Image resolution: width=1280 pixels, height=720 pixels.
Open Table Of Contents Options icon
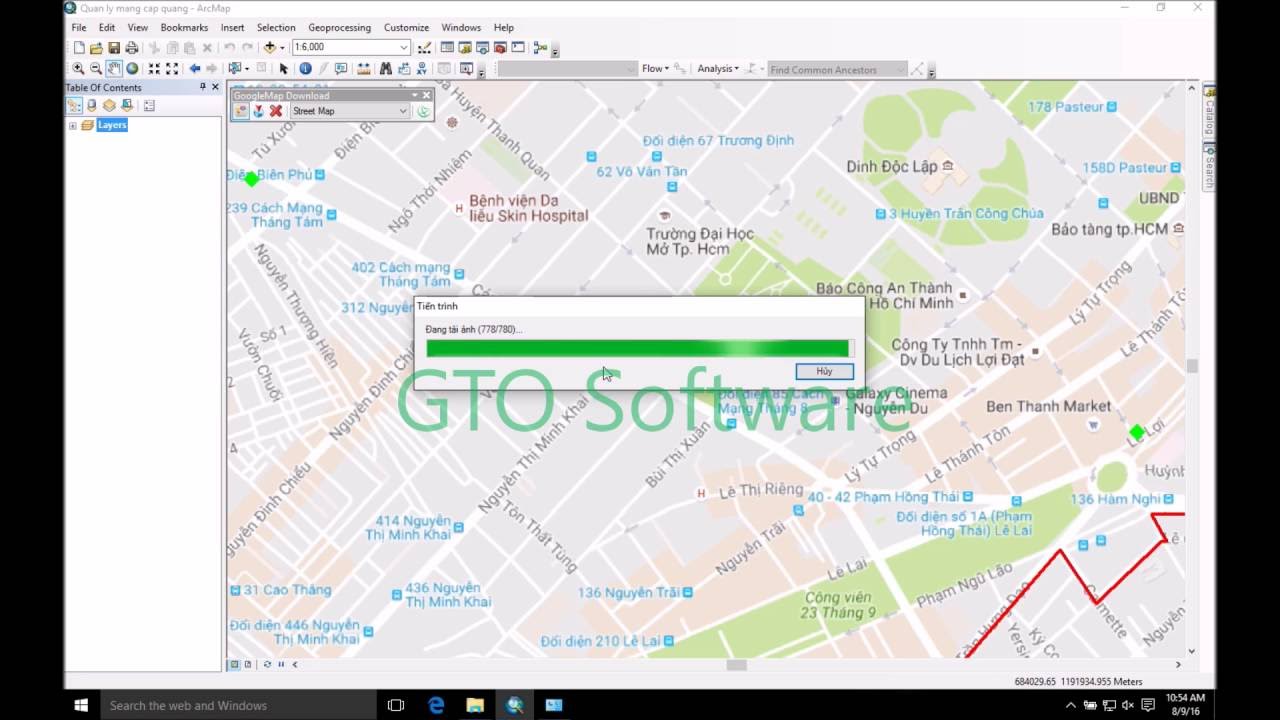click(x=149, y=105)
